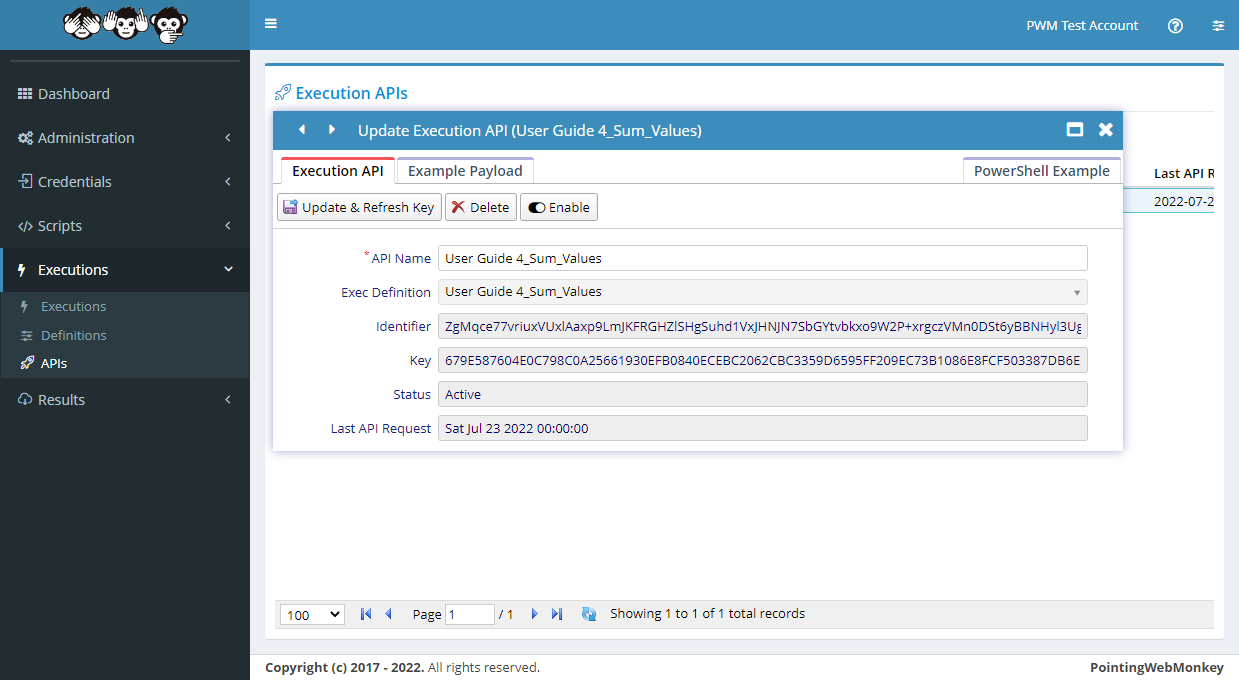Click Update & Refresh Key button
Image resolution: width=1239 pixels, height=680 pixels.
point(359,207)
